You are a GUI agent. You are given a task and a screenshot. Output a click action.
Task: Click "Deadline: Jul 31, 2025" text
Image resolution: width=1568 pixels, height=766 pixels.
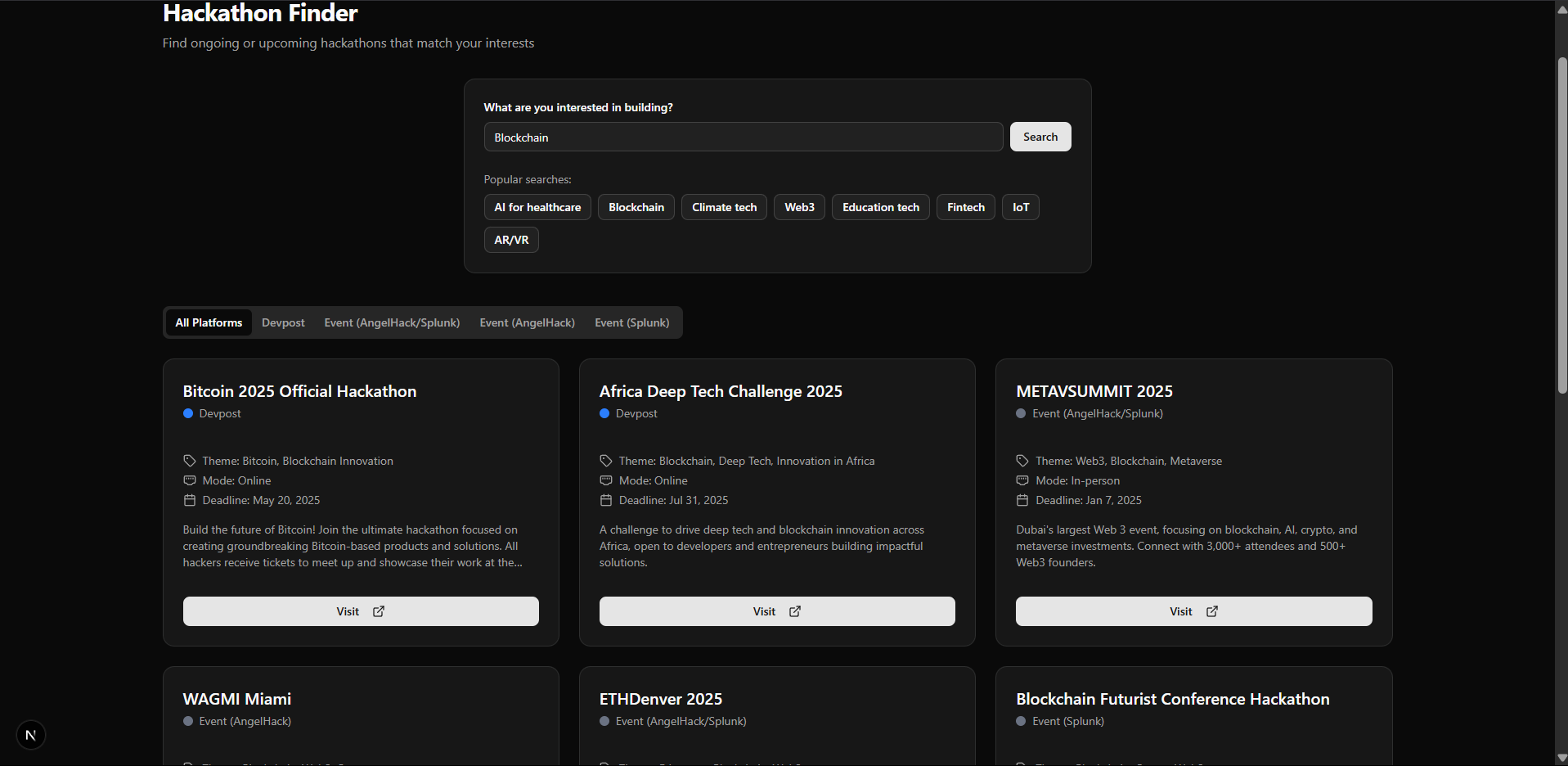[x=673, y=500]
